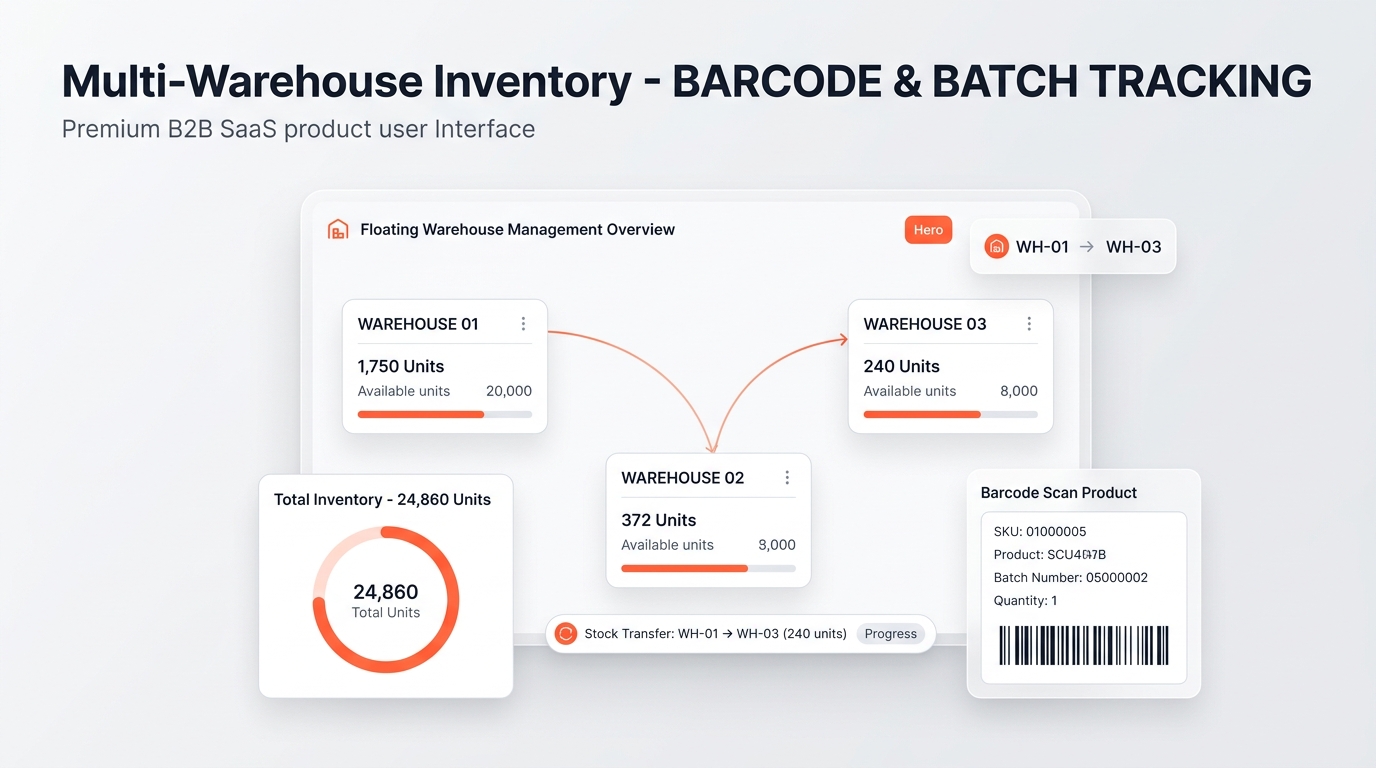
Task: Click the Stock Transfer refresh icon
Action: point(566,633)
